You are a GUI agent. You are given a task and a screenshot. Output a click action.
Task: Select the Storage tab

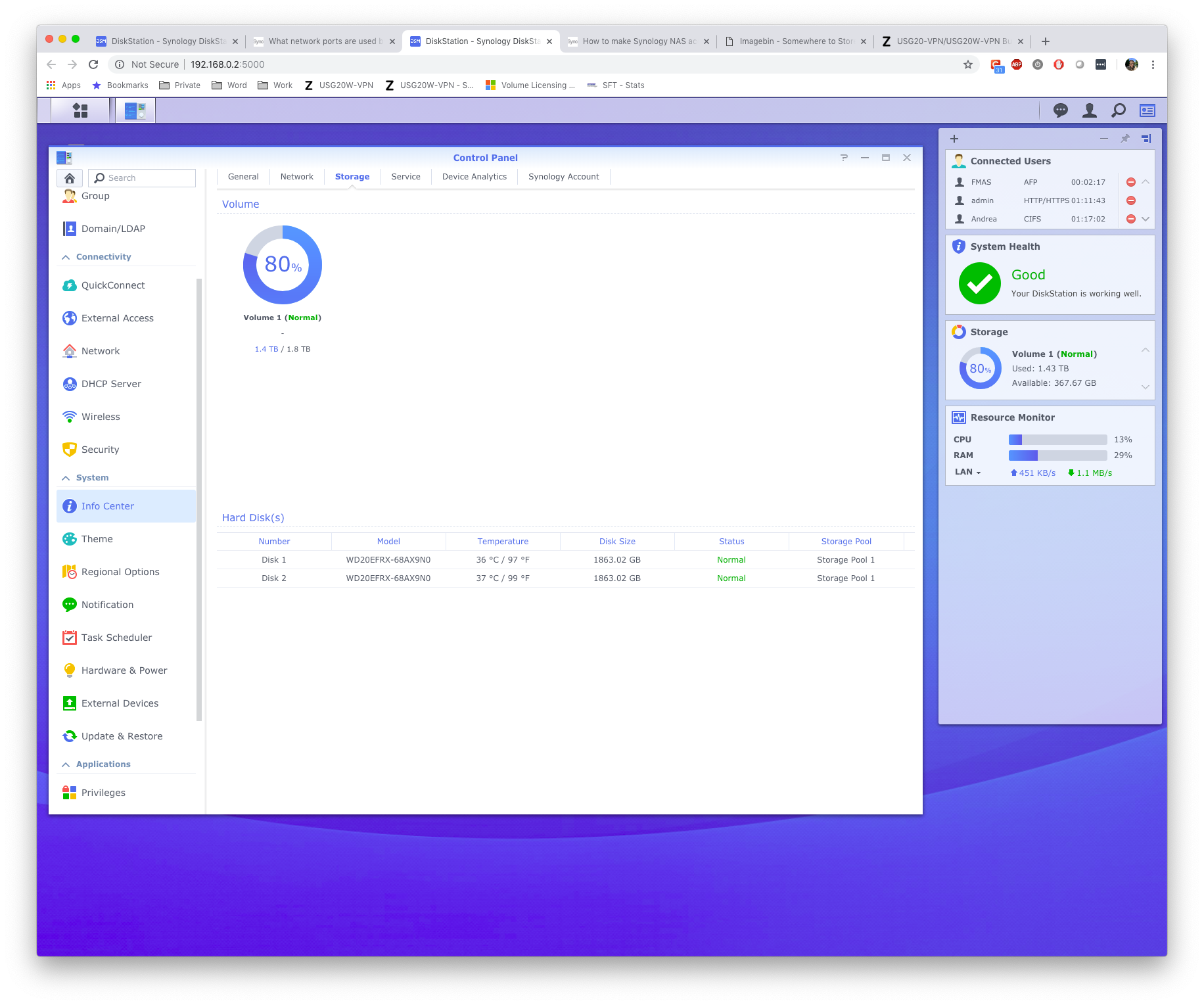click(352, 177)
